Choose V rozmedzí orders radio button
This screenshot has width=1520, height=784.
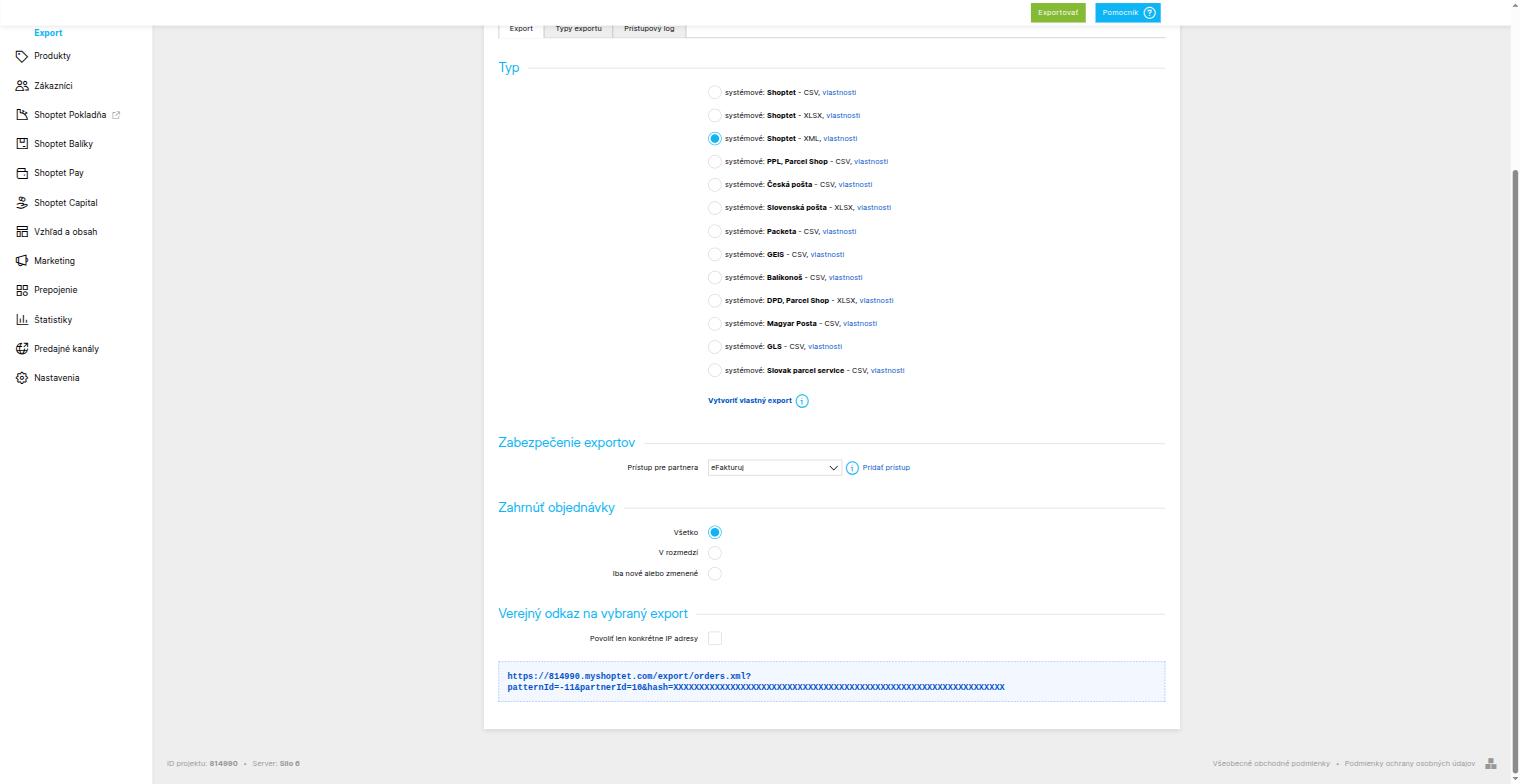(714, 553)
